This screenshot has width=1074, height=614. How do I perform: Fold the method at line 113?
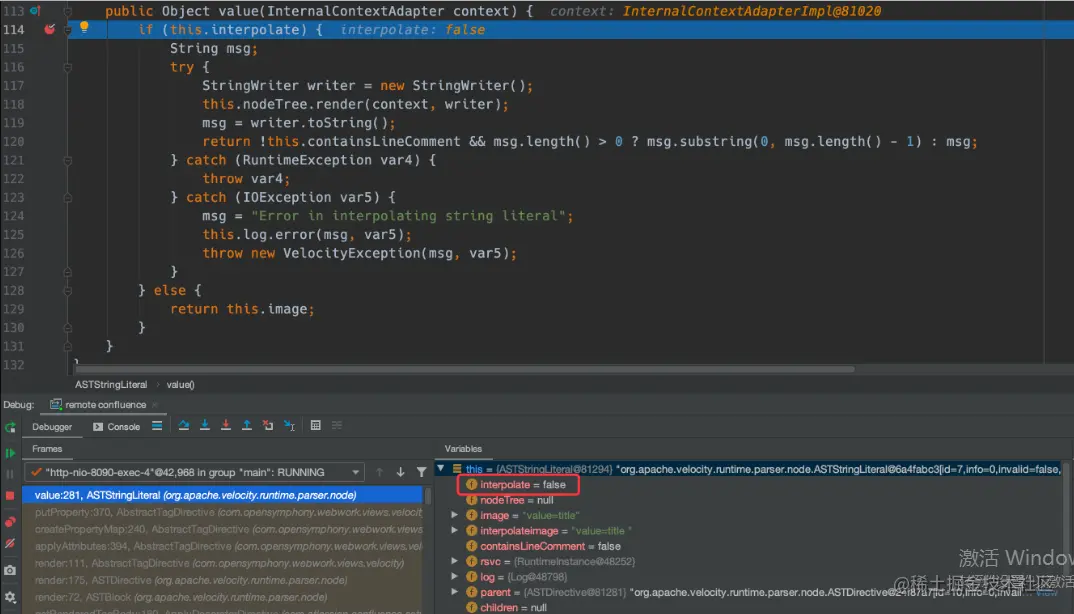pyautogui.click(x=68, y=11)
